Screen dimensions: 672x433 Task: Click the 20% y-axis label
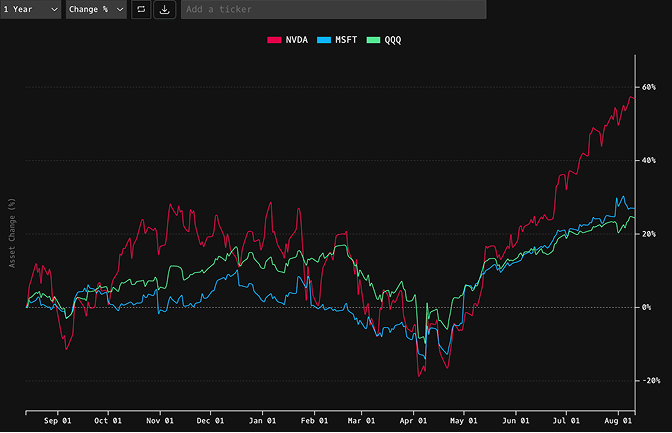tap(648, 234)
